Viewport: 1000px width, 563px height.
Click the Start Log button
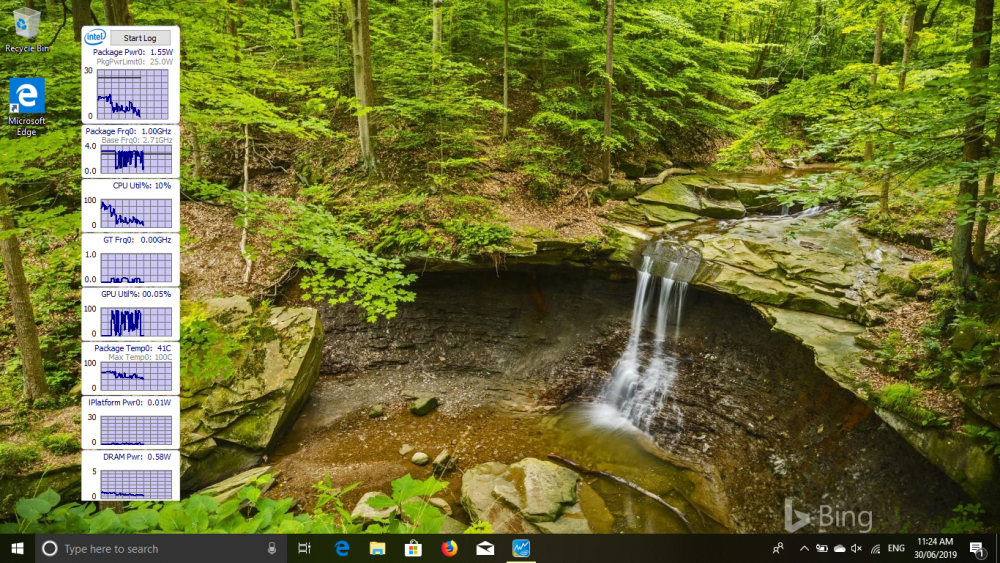[140, 38]
